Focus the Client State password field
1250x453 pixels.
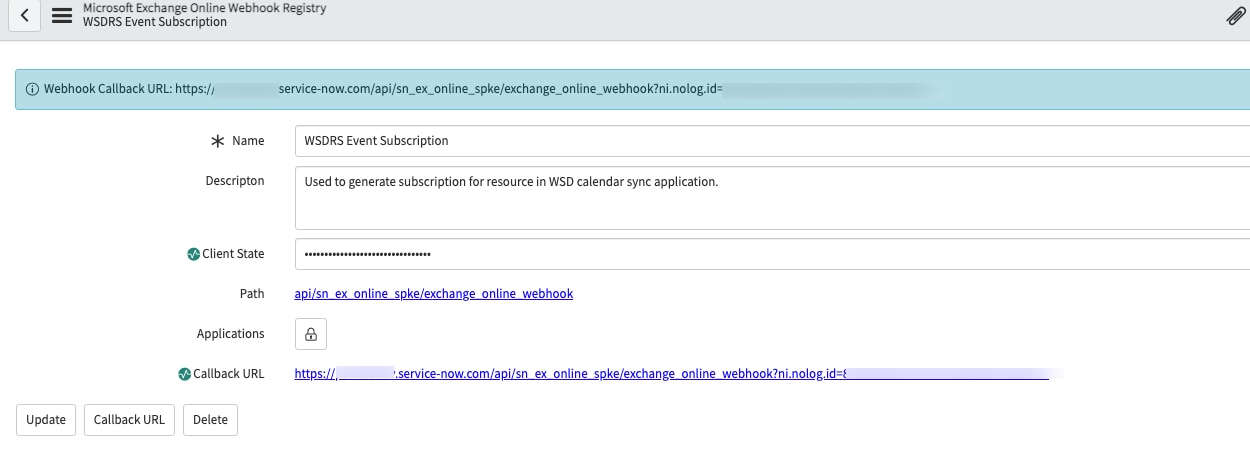772,254
